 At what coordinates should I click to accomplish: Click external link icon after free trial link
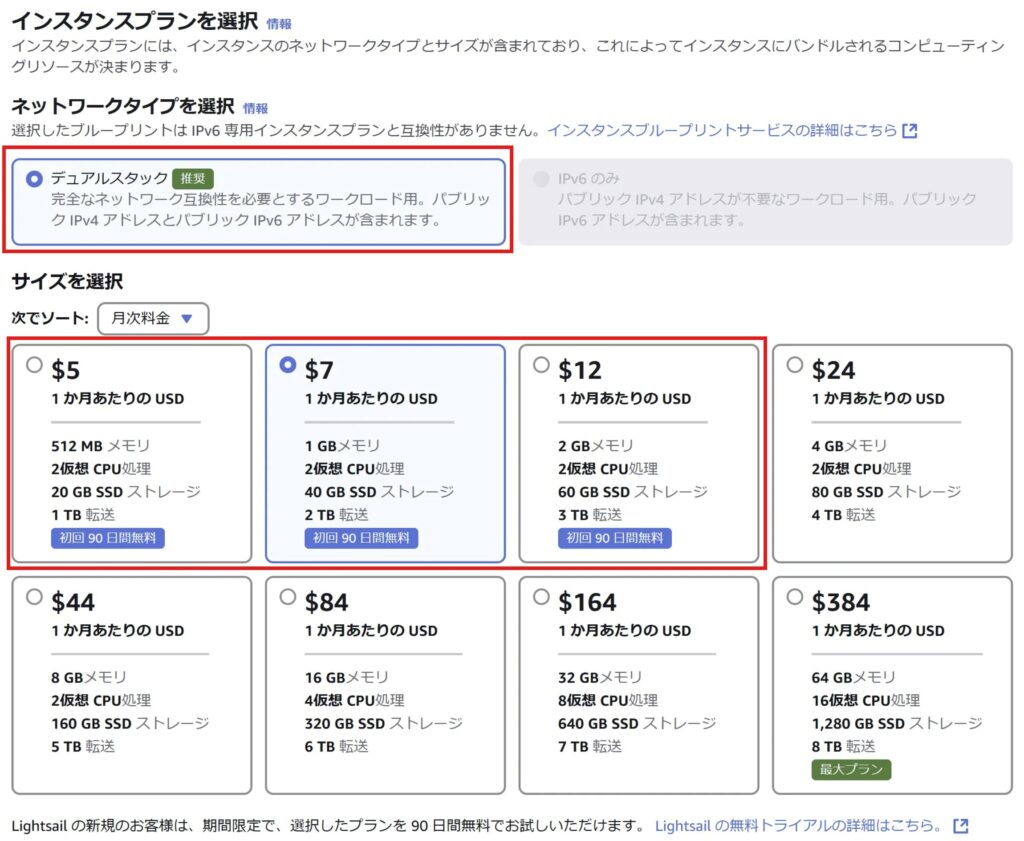tap(960, 825)
